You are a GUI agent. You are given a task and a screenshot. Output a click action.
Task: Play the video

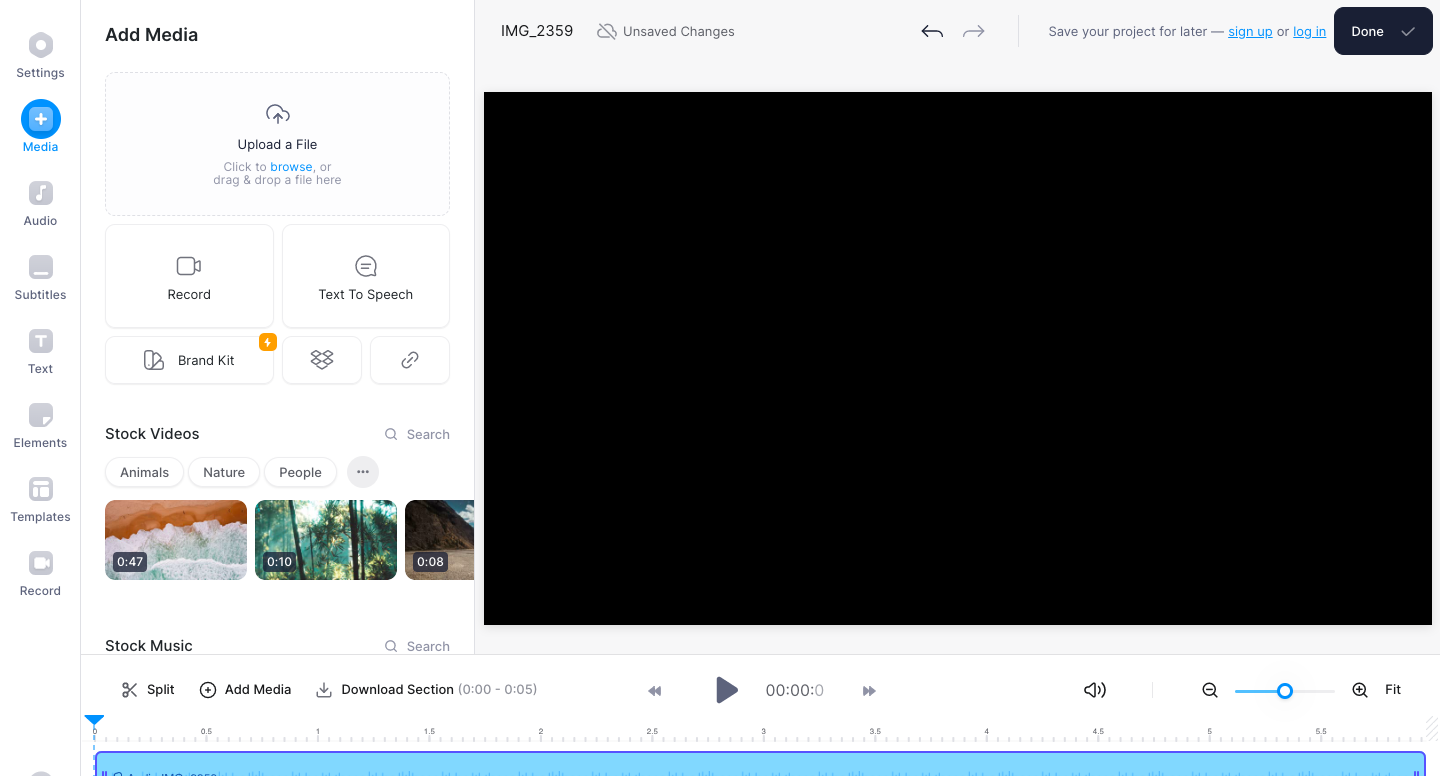[727, 690]
